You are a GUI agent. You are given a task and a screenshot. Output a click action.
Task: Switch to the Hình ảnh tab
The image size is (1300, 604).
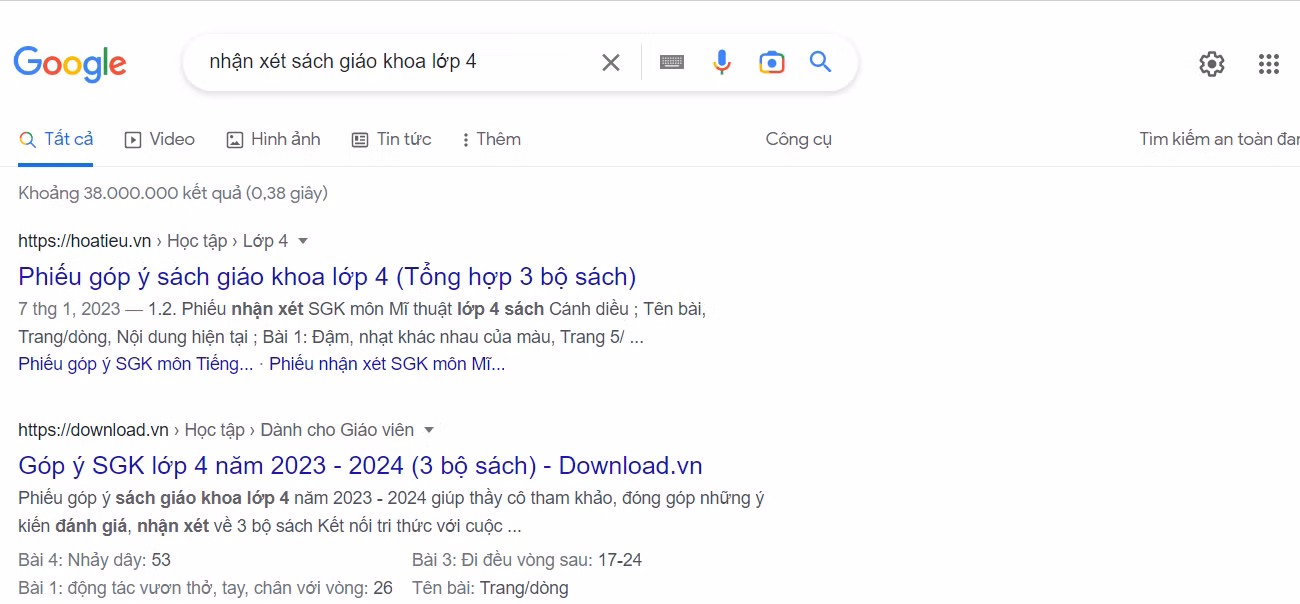273,140
